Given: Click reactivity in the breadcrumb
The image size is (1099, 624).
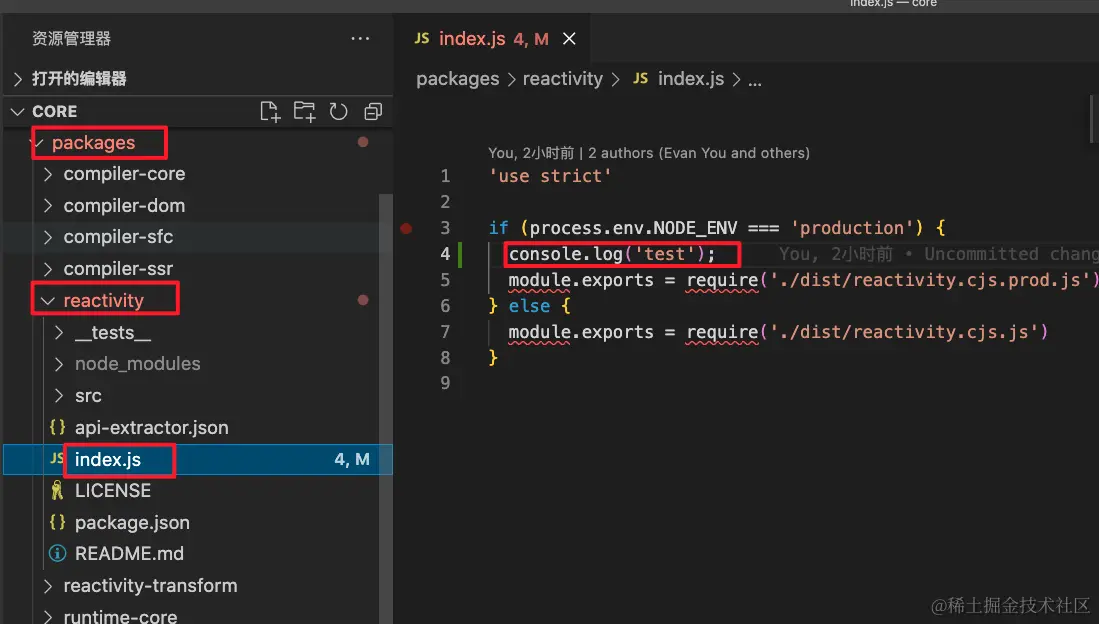Looking at the screenshot, I should point(562,79).
